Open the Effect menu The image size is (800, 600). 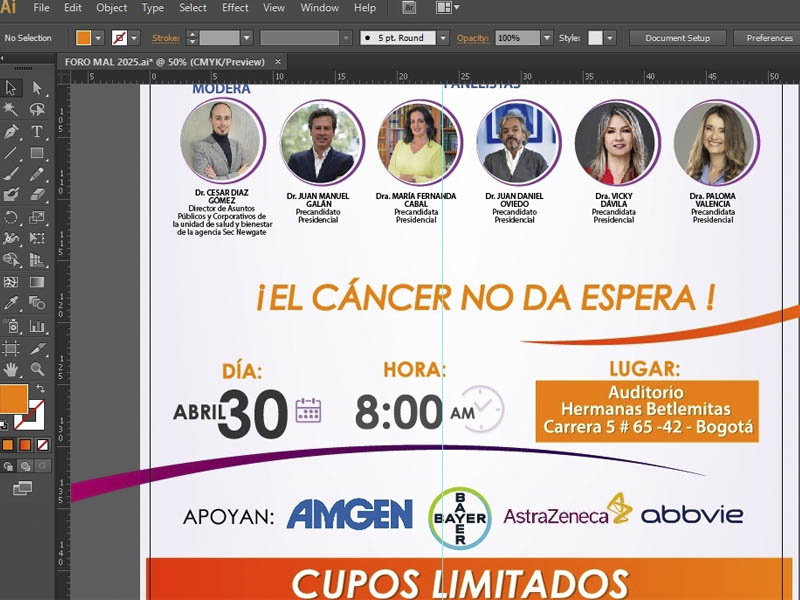coord(235,8)
